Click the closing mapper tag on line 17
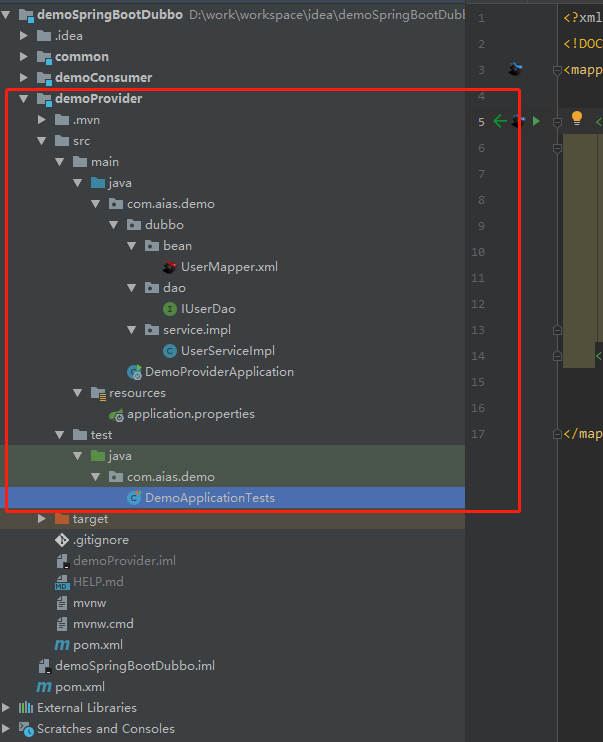Viewport: 603px width, 742px height. 583,434
